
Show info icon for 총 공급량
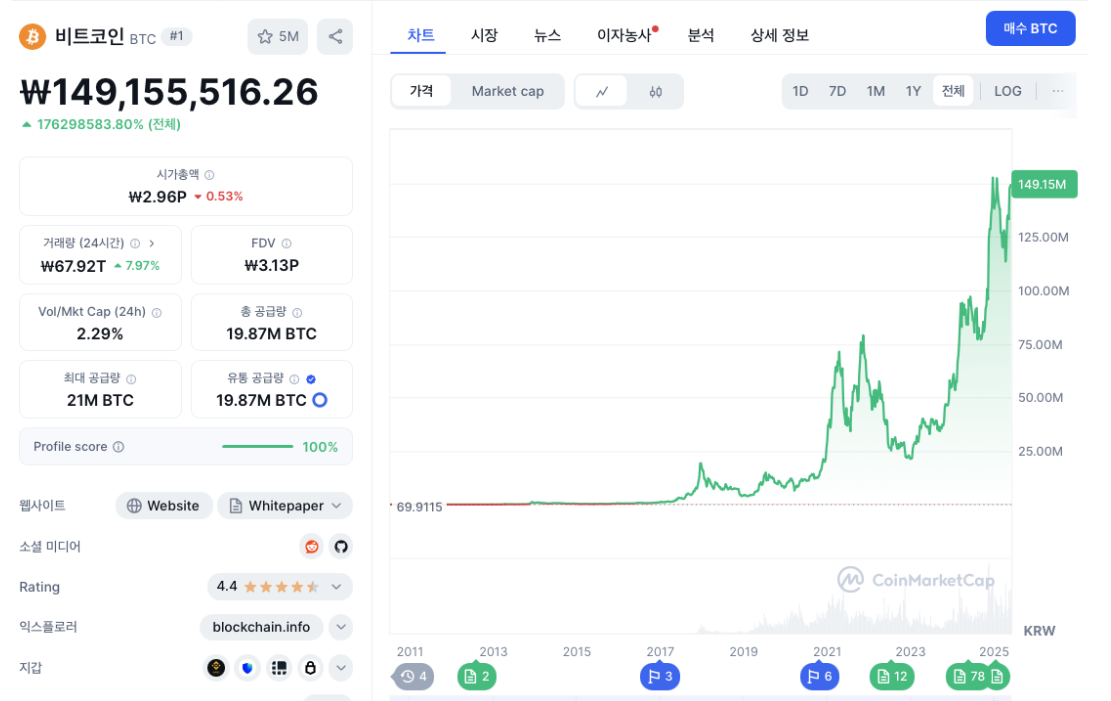297,313
